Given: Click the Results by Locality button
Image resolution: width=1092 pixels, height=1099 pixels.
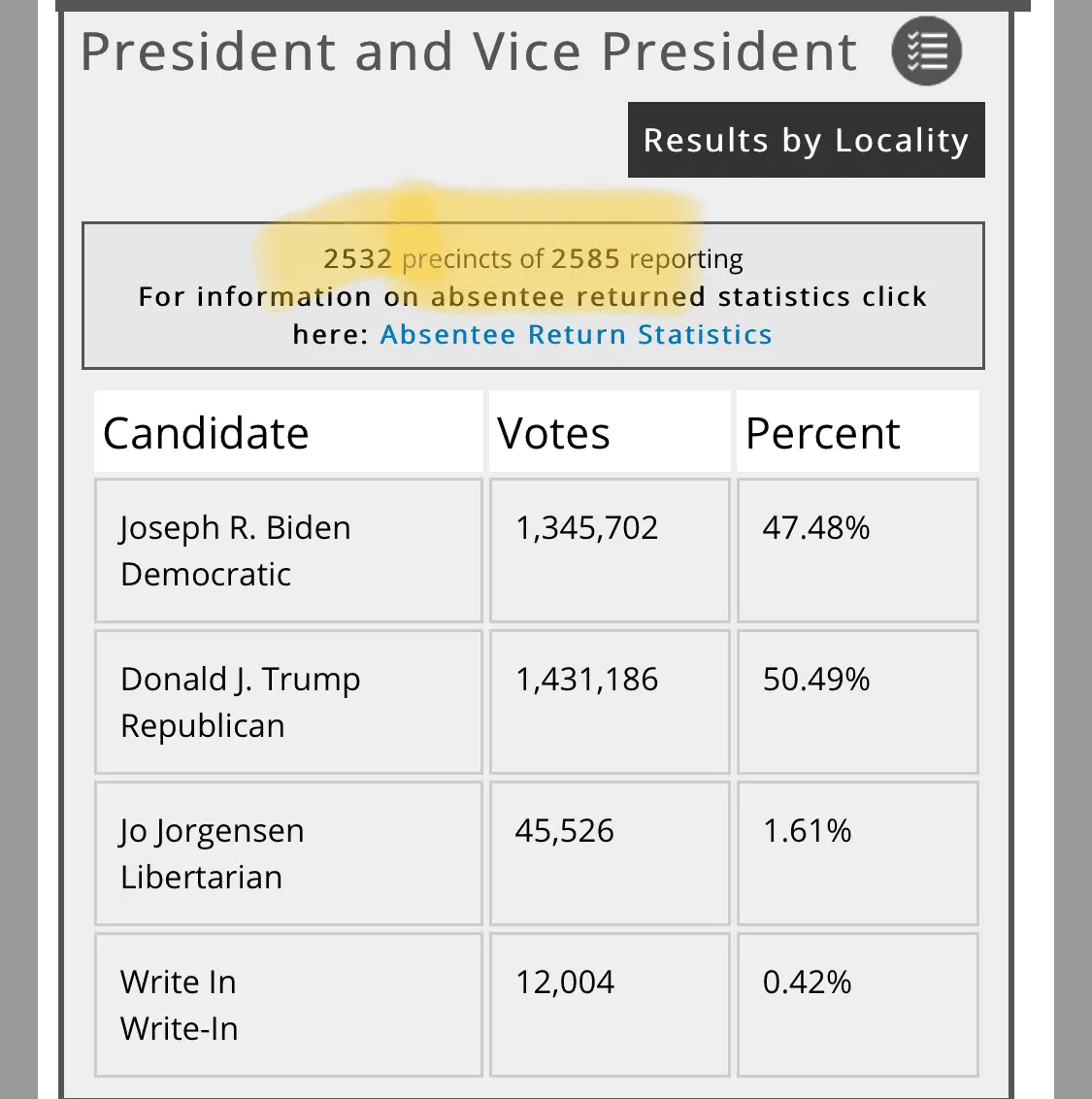Looking at the screenshot, I should pos(806,141).
